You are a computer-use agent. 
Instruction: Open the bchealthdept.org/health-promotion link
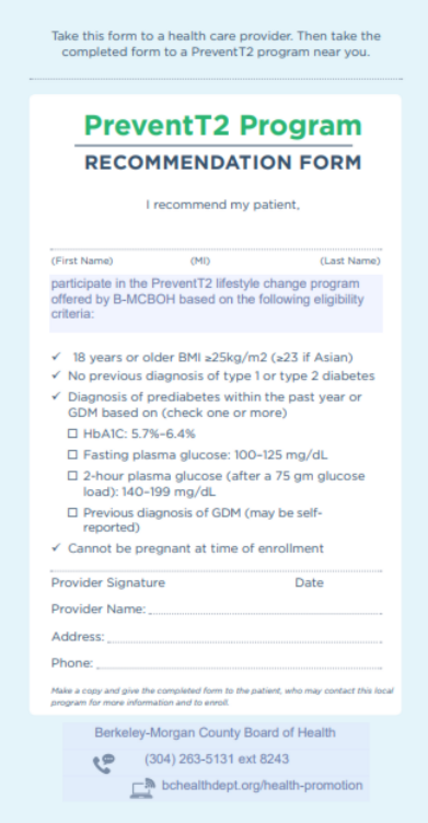pyautogui.click(x=262, y=785)
